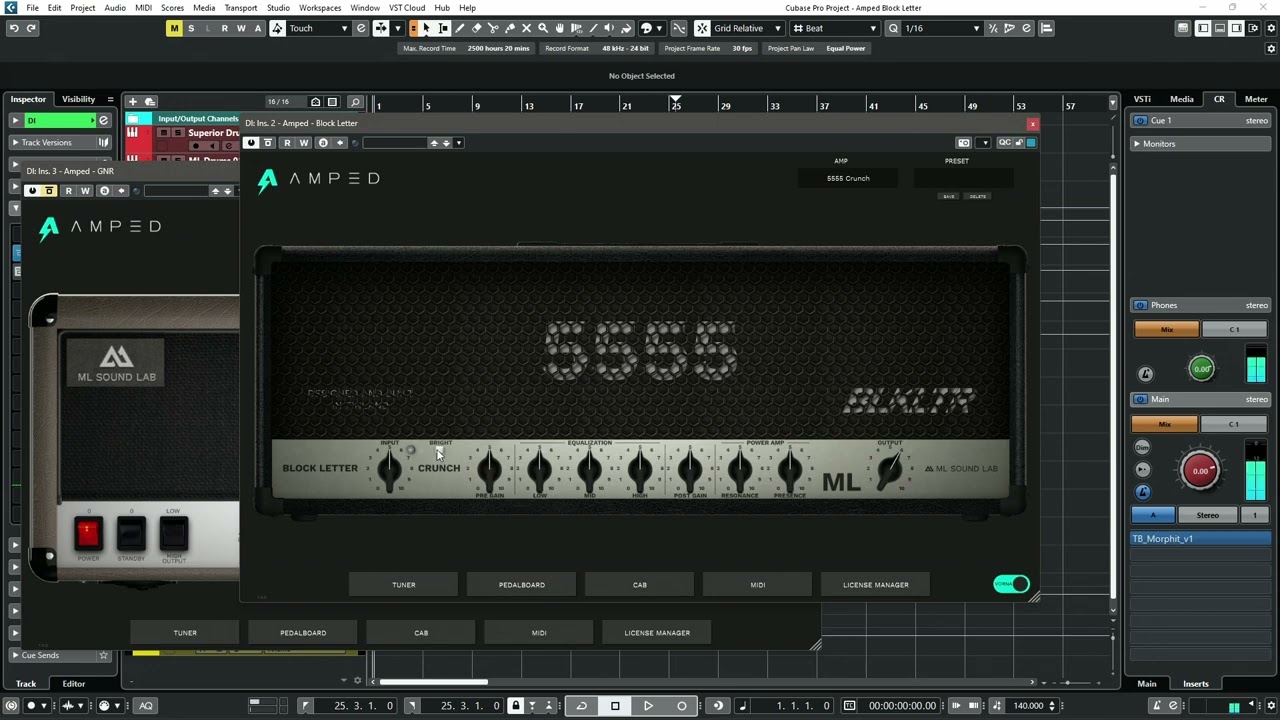
Task: Select the Split scissors tool
Action: (493, 28)
